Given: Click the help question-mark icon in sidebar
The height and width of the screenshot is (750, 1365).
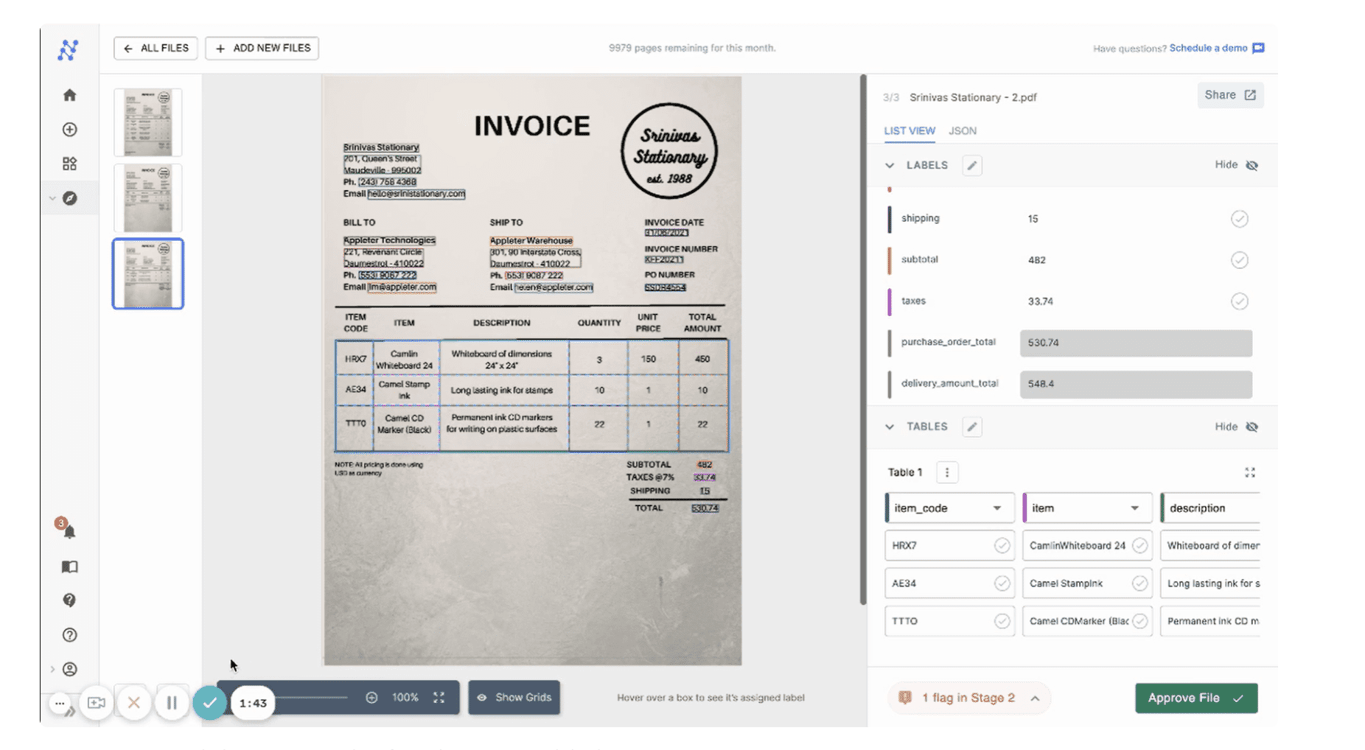Looking at the screenshot, I should click(x=69, y=600).
